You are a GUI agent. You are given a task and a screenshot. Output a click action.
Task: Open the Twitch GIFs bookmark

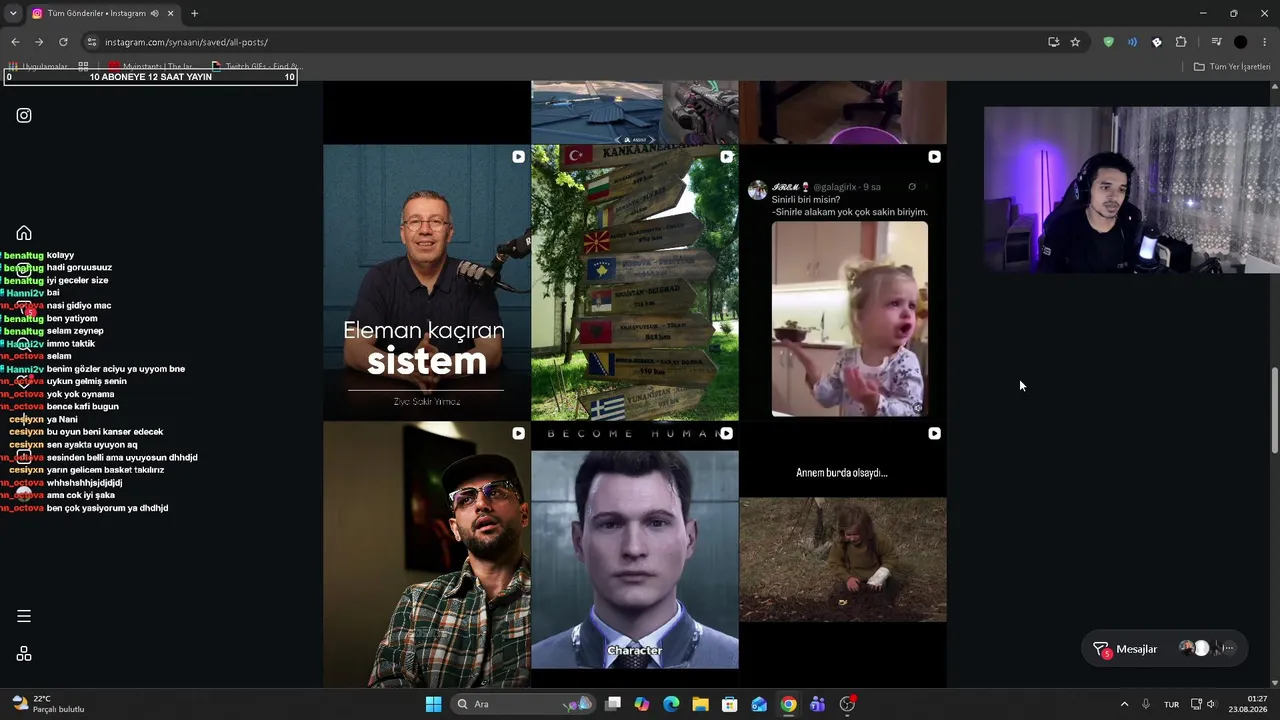pos(257,67)
